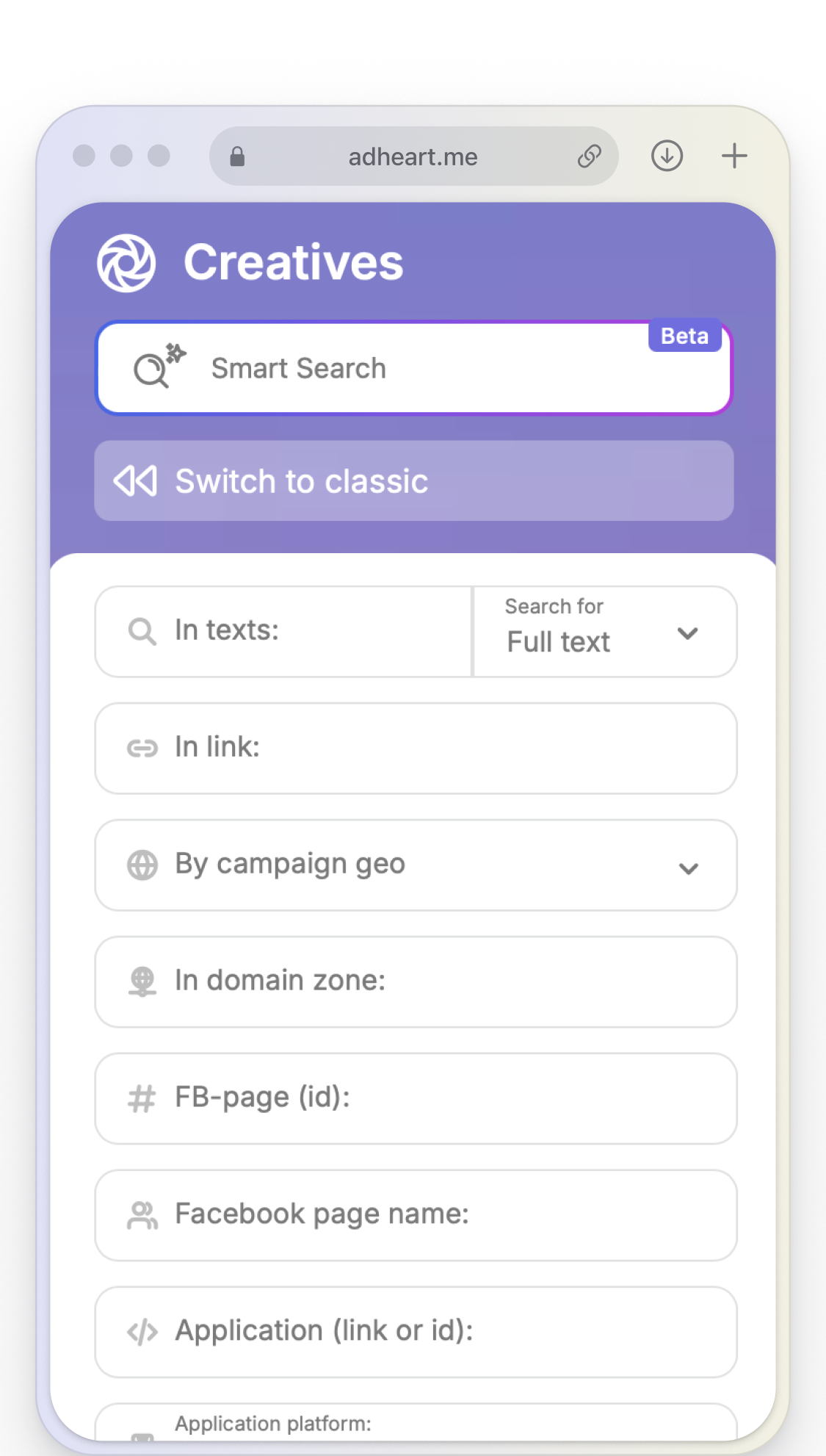Screen dimensions: 826x1456
Task: Click the adheart.me address bar
Action: tap(413, 156)
